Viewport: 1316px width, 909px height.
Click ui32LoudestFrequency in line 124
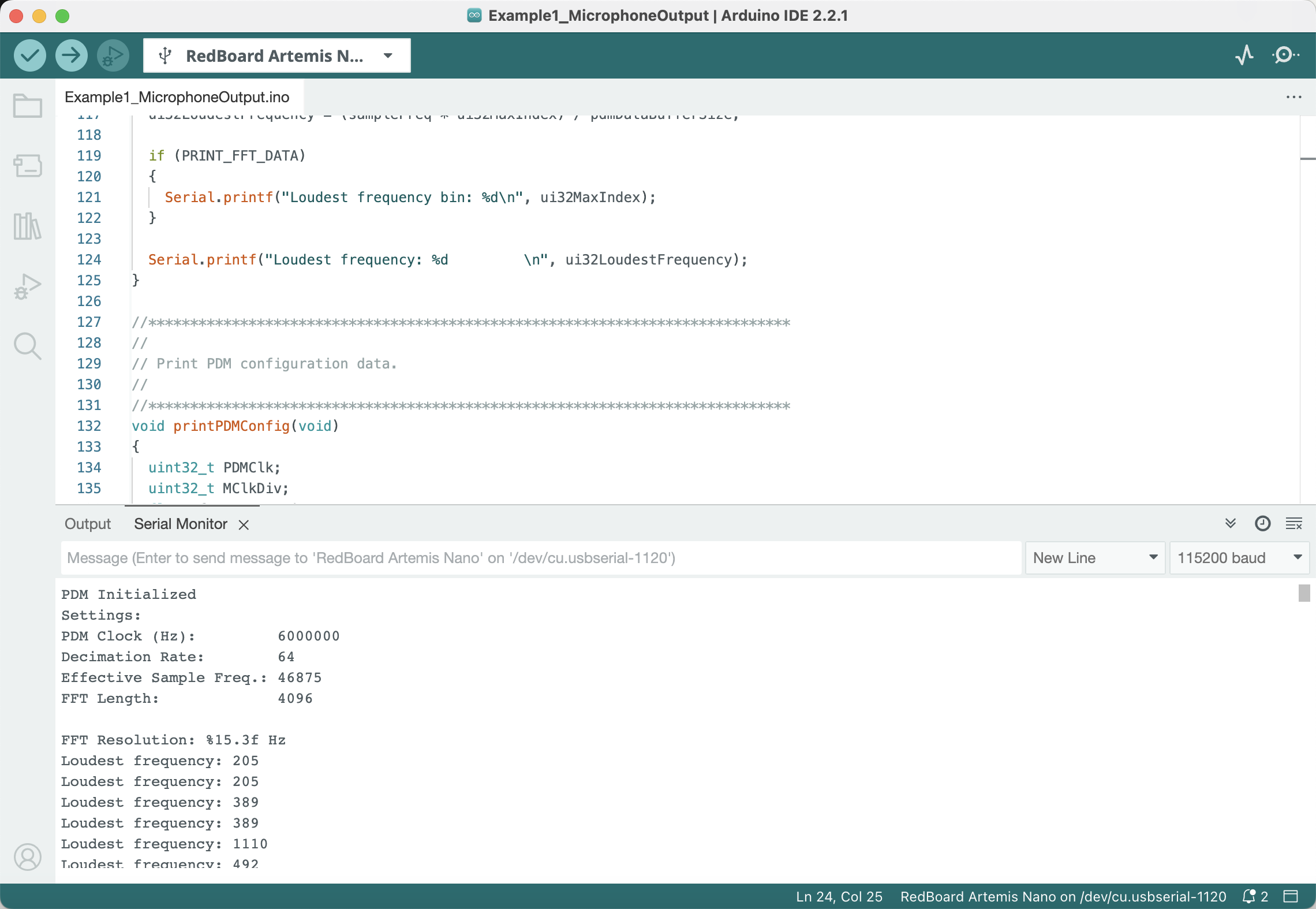(x=649, y=260)
